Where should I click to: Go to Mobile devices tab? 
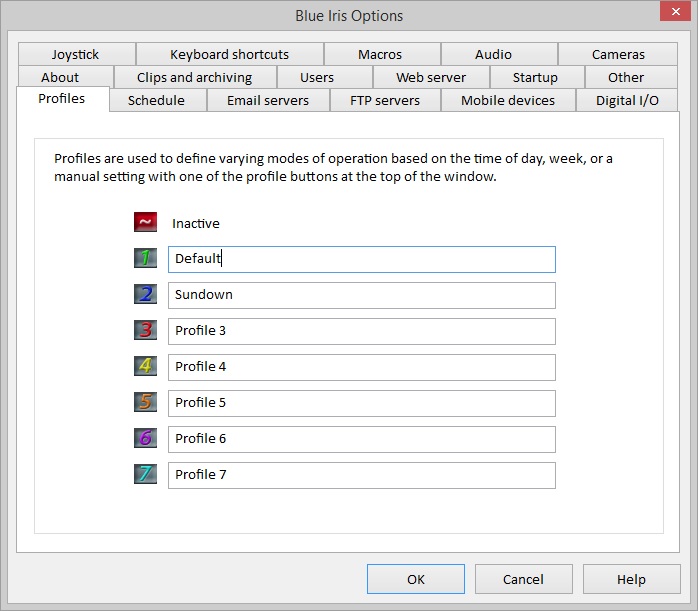pos(508,101)
